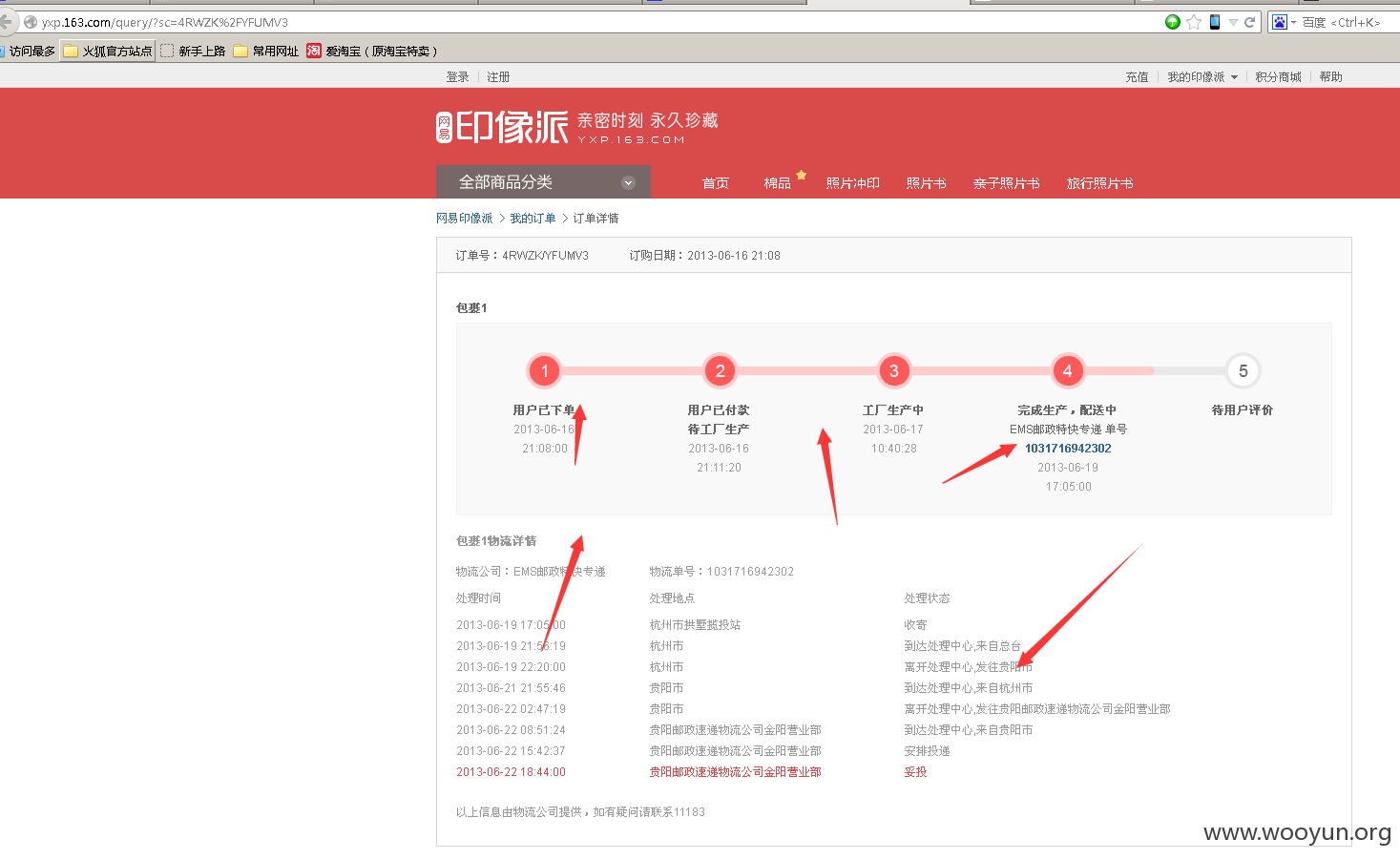
Task: Click the red 2013-06-22 18:44:00 timestamp
Action: (x=511, y=772)
